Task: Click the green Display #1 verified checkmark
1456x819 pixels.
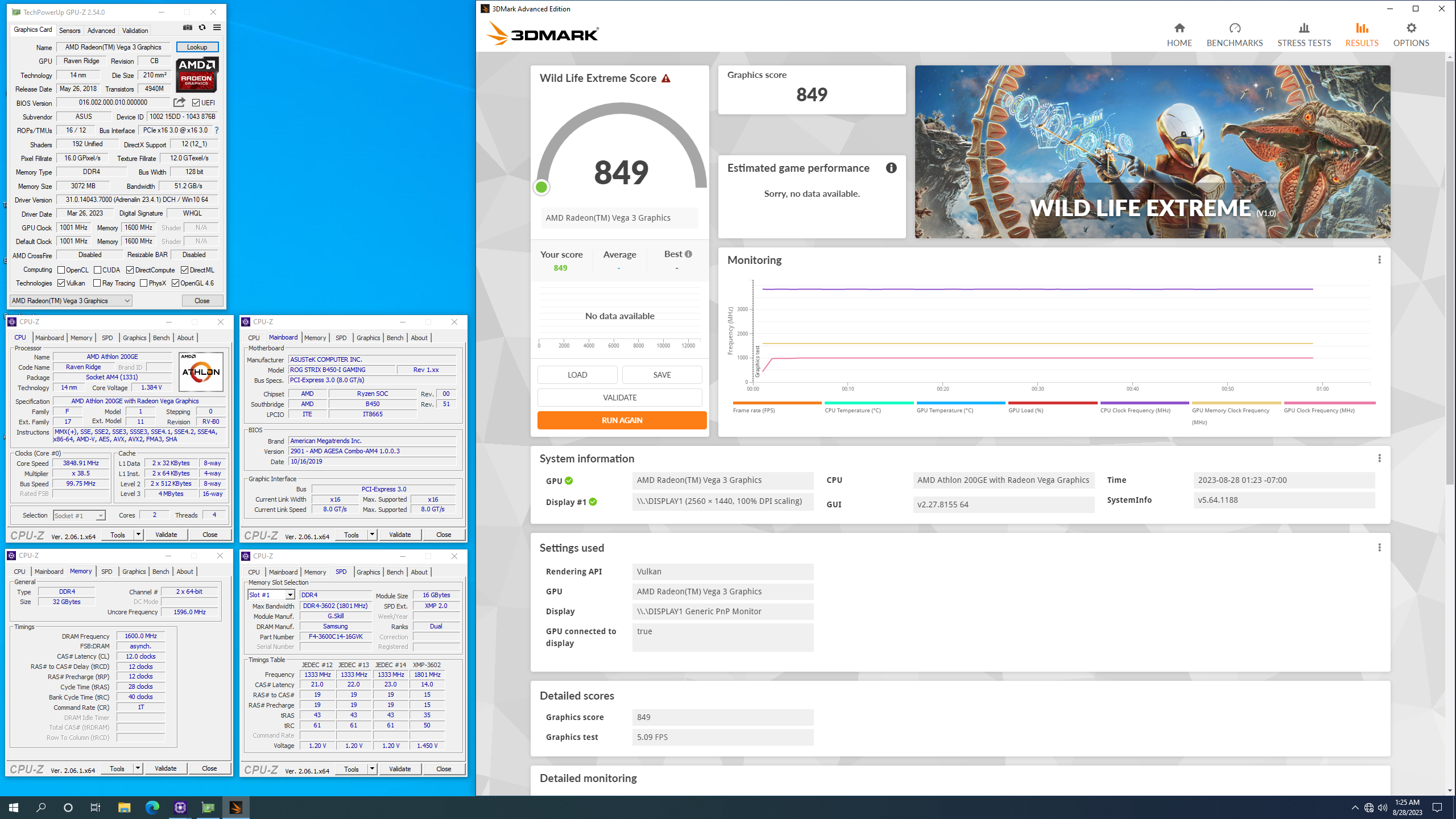Action: click(x=593, y=502)
